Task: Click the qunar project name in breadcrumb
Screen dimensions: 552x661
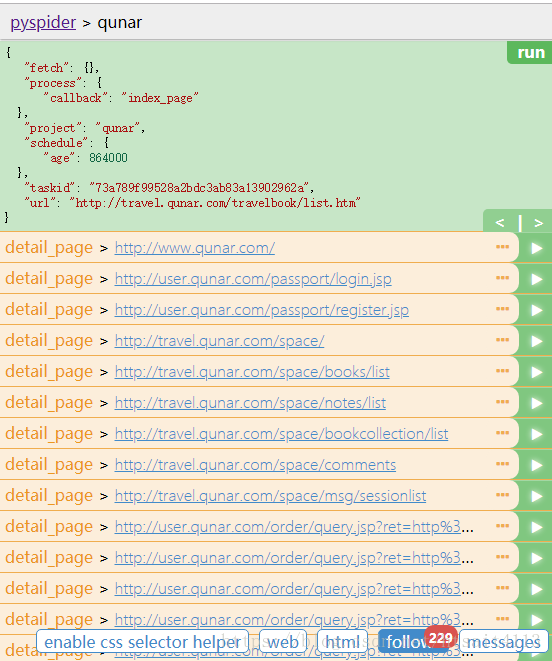Action: point(119,22)
